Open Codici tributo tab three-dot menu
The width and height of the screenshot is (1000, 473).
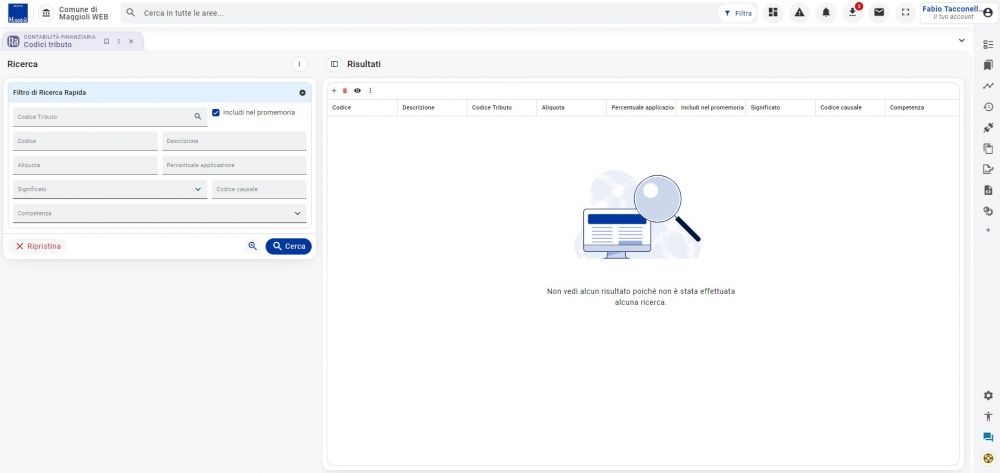tap(119, 41)
